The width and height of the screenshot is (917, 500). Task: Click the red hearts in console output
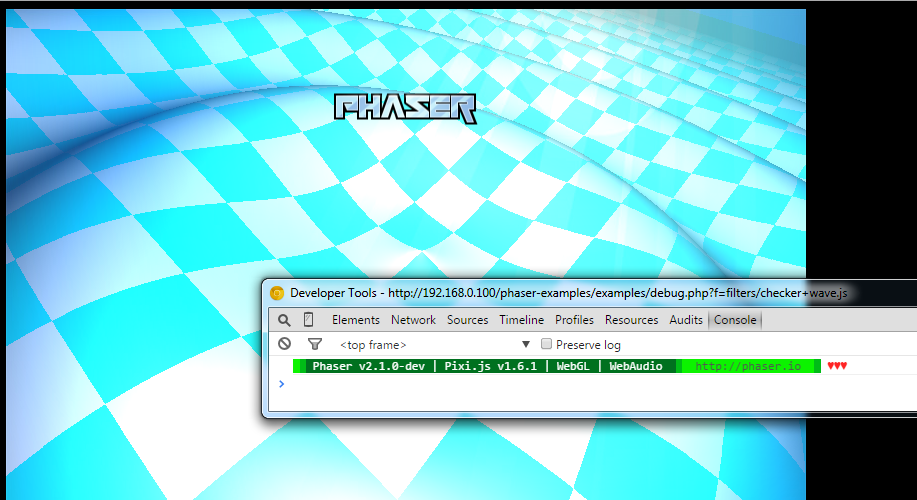coord(837,366)
